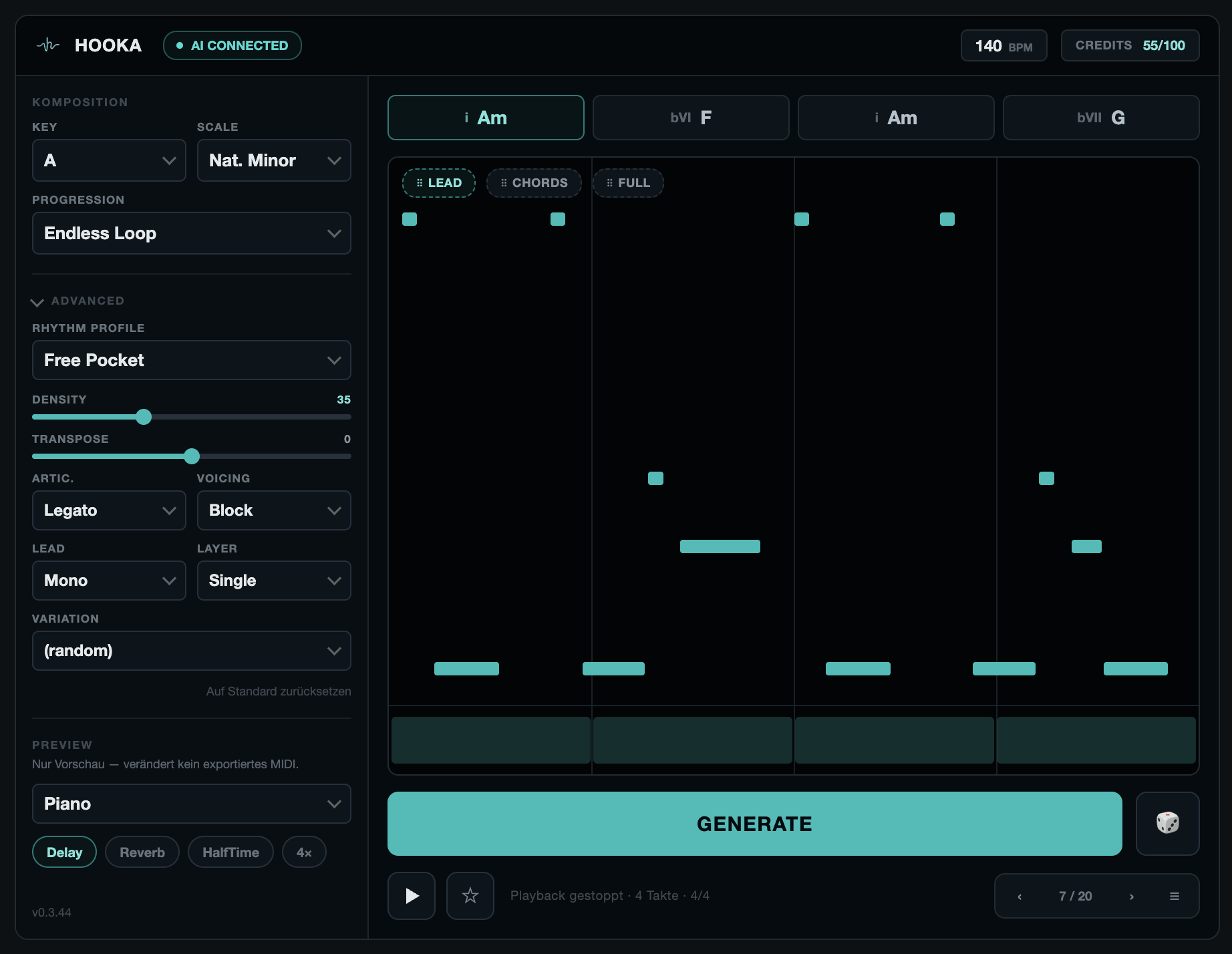Click the third chord block under the second Am bar
The height and width of the screenshot is (954, 1232).
[x=895, y=740]
